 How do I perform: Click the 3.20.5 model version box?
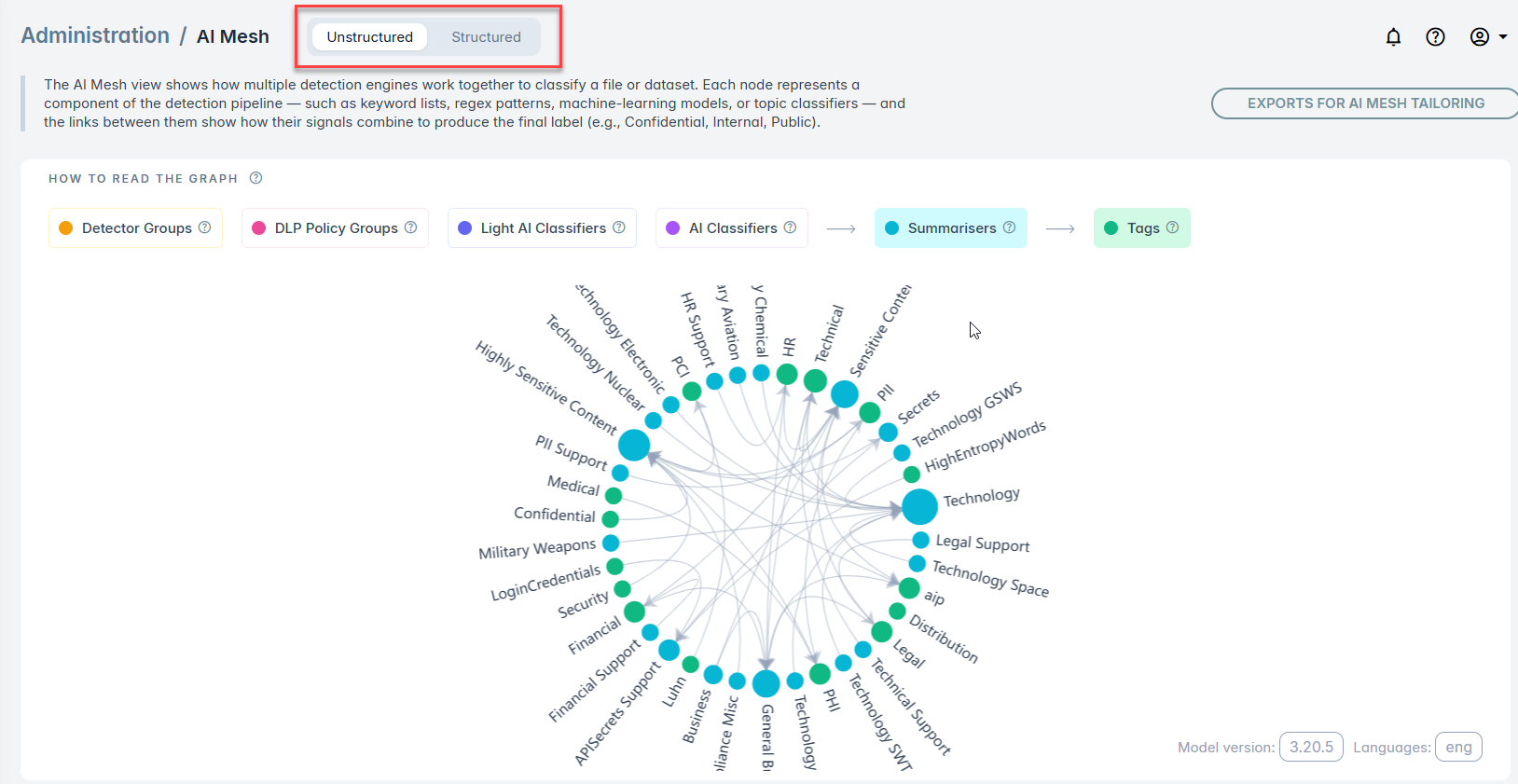point(1311,747)
